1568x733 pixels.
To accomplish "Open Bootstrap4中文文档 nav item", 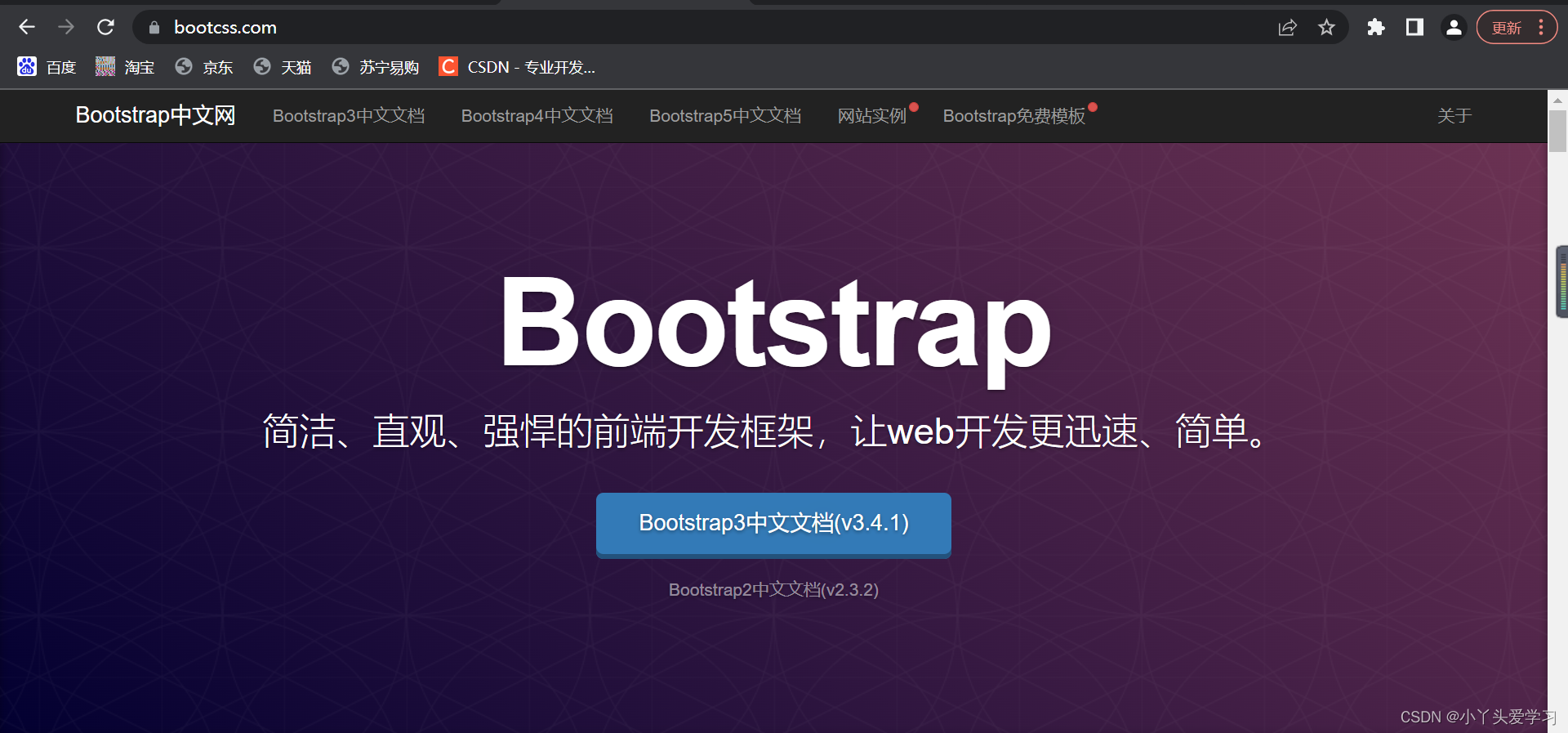I will tap(537, 116).
